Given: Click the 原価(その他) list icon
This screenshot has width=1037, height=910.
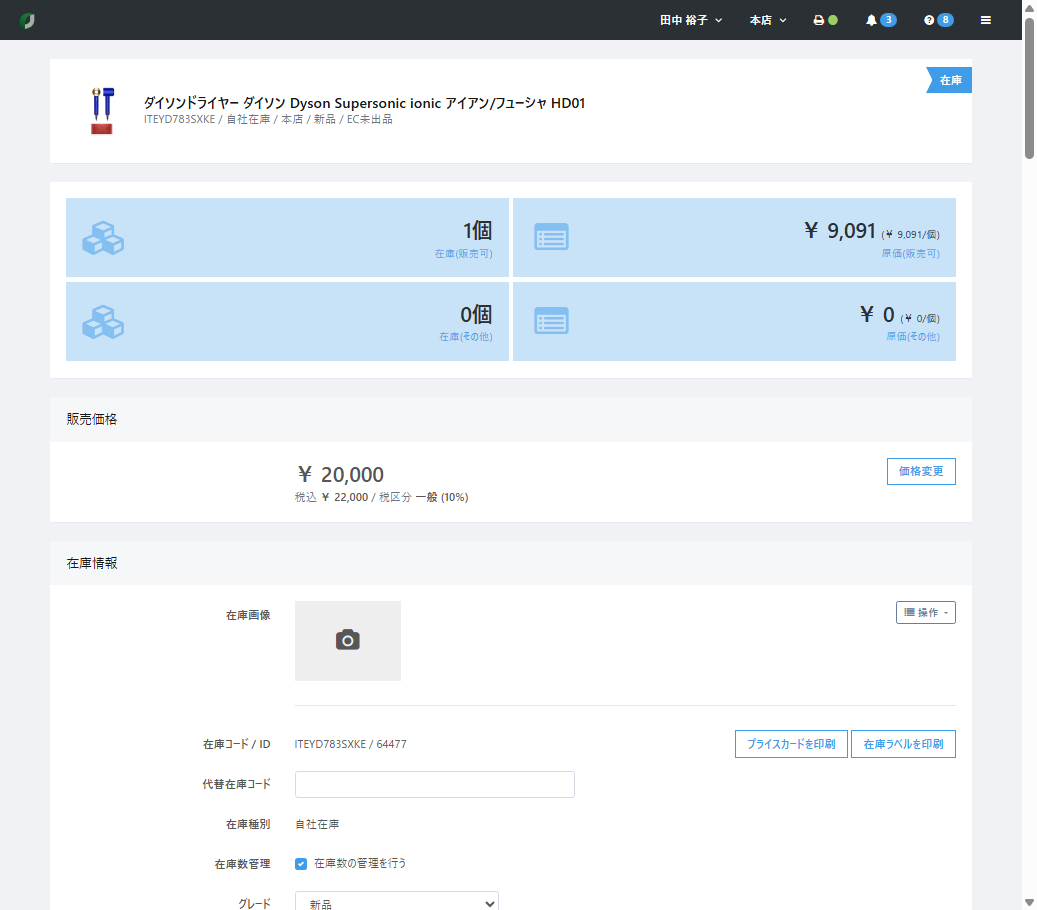Looking at the screenshot, I should pyautogui.click(x=551, y=321).
